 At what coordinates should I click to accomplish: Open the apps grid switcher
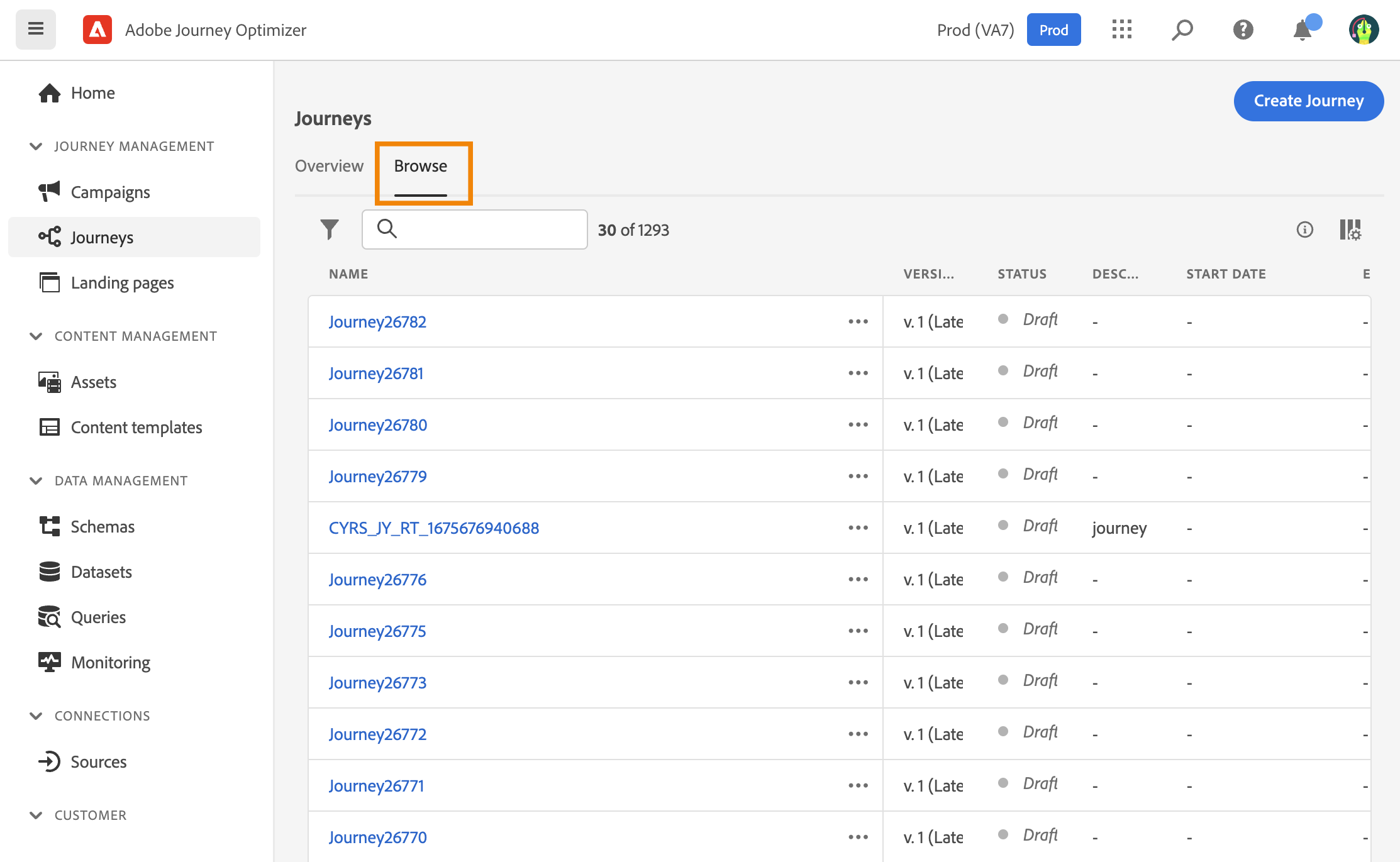pyautogui.click(x=1121, y=30)
